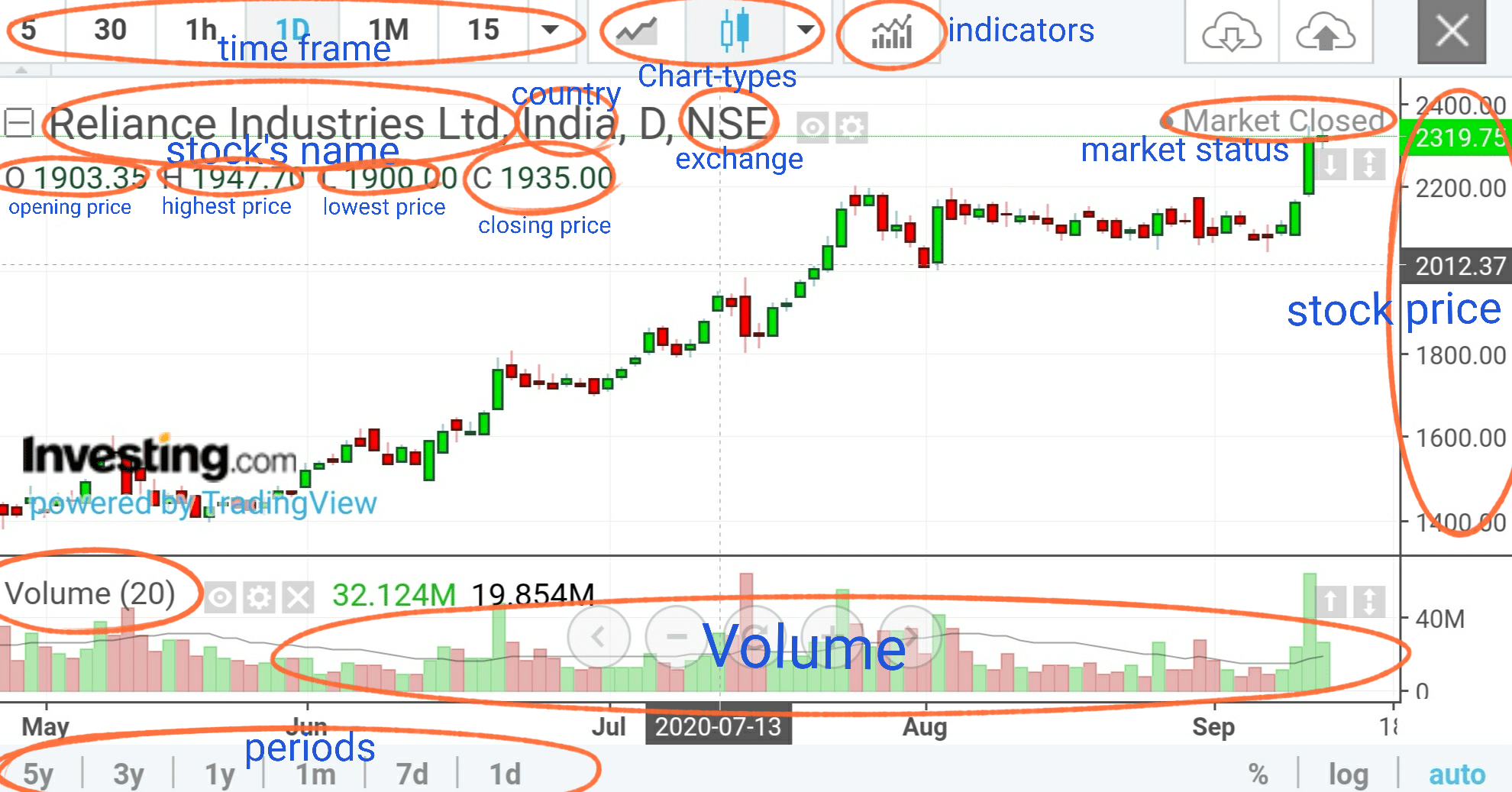Viewport: 1512px width, 792px height.
Task: Toggle the Volume indicator visibility eye
Action: (x=220, y=597)
